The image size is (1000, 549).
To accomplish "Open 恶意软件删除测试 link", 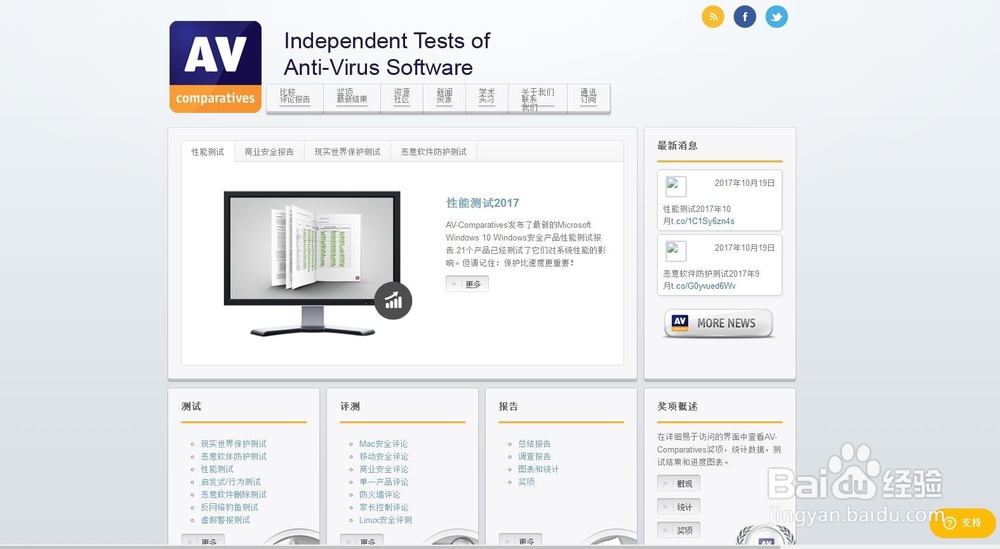I will pyautogui.click(x=233, y=495).
